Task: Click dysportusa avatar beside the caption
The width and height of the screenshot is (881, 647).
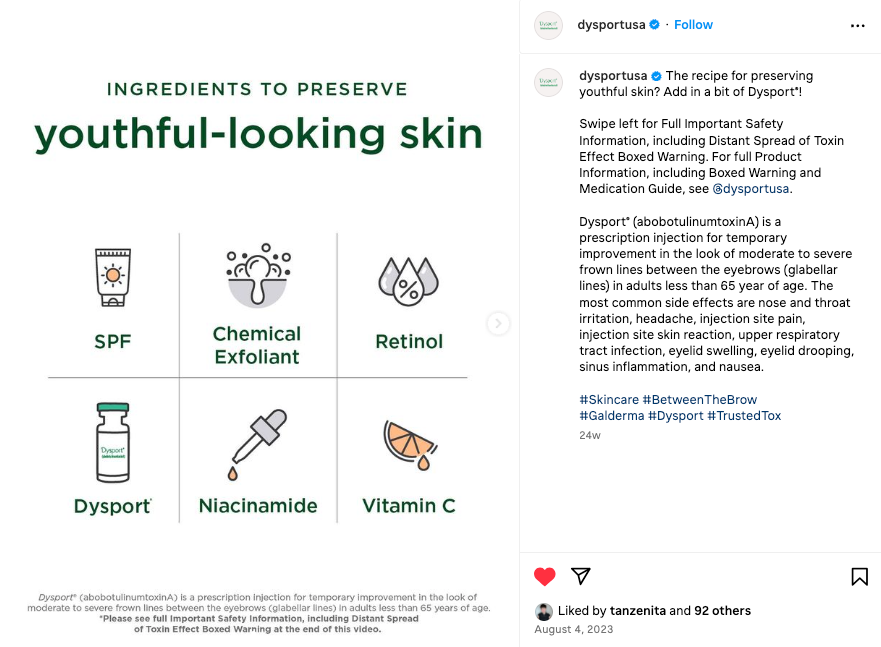Action: [x=547, y=82]
